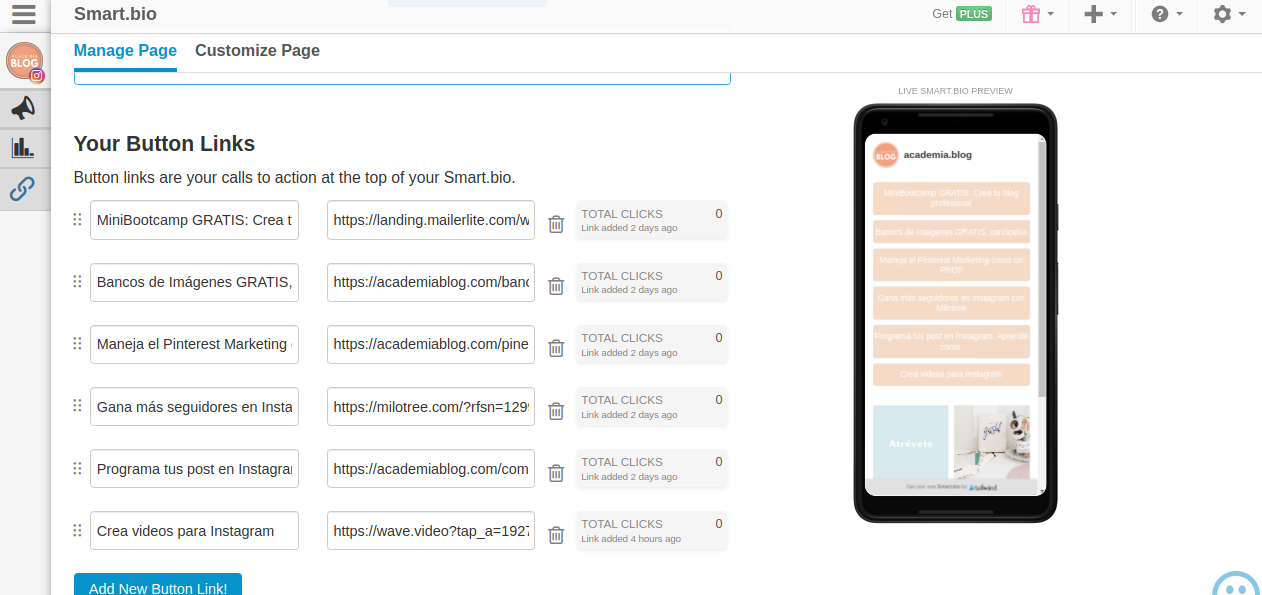This screenshot has height=595, width=1262.
Task: Click preview button Bancos de Imágenes in phone
Action: (x=951, y=231)
